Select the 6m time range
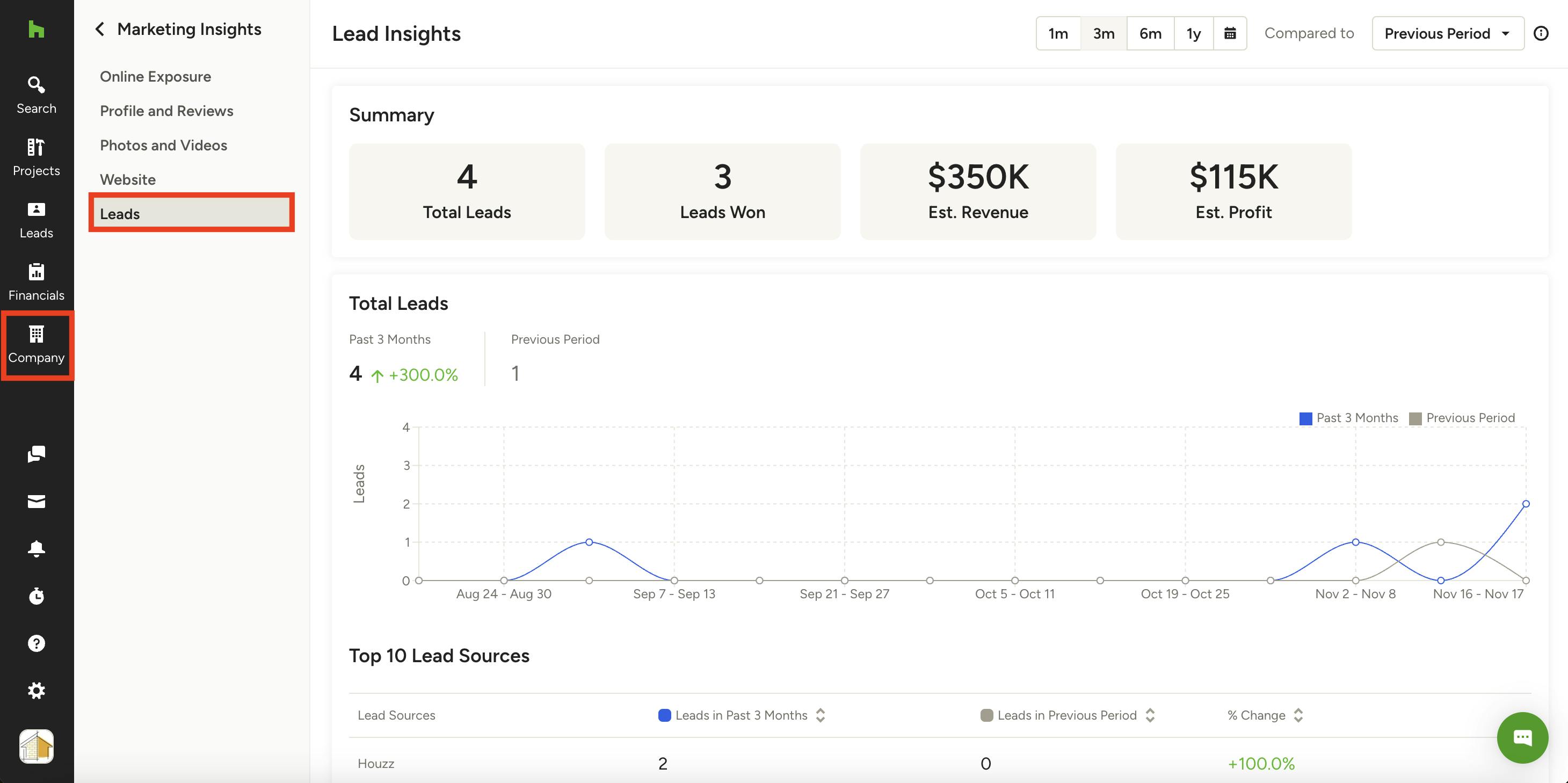The height and width of the screenshot is (783, 1568). tap(1150, 33)
